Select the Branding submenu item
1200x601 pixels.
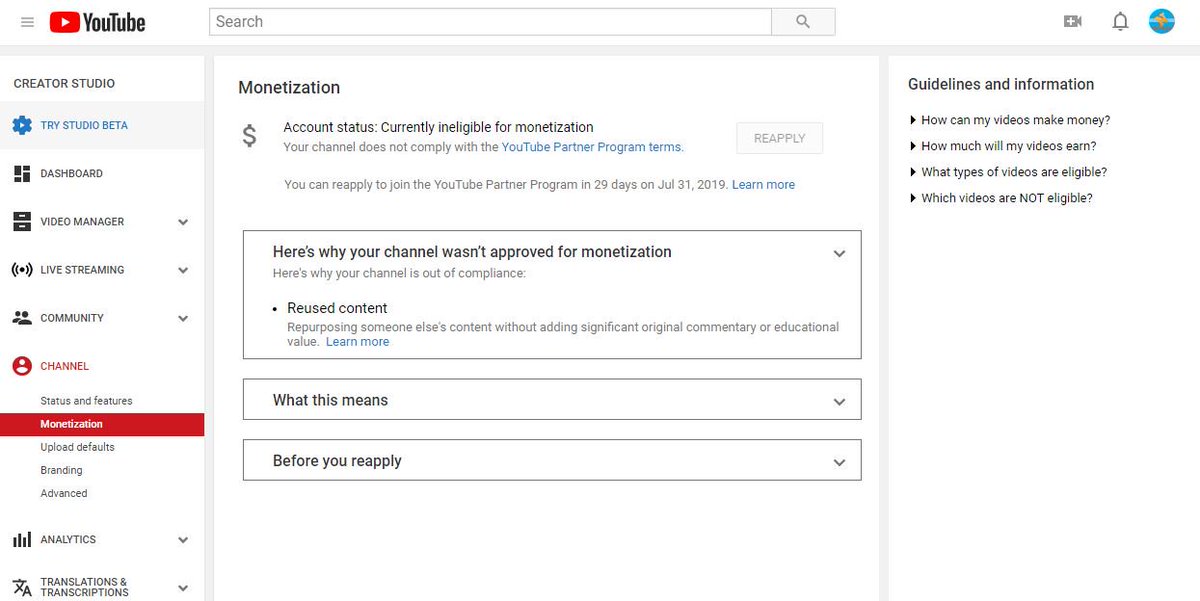[61, 470]
